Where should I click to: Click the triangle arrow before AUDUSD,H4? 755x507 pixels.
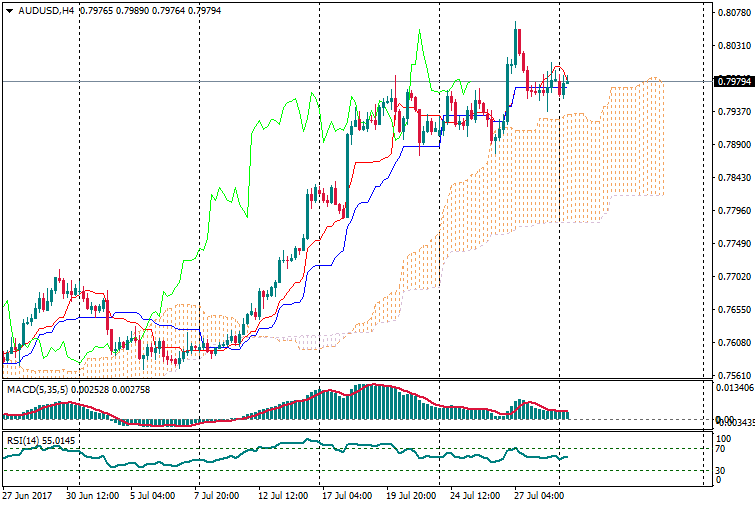[x=9, y=11]
